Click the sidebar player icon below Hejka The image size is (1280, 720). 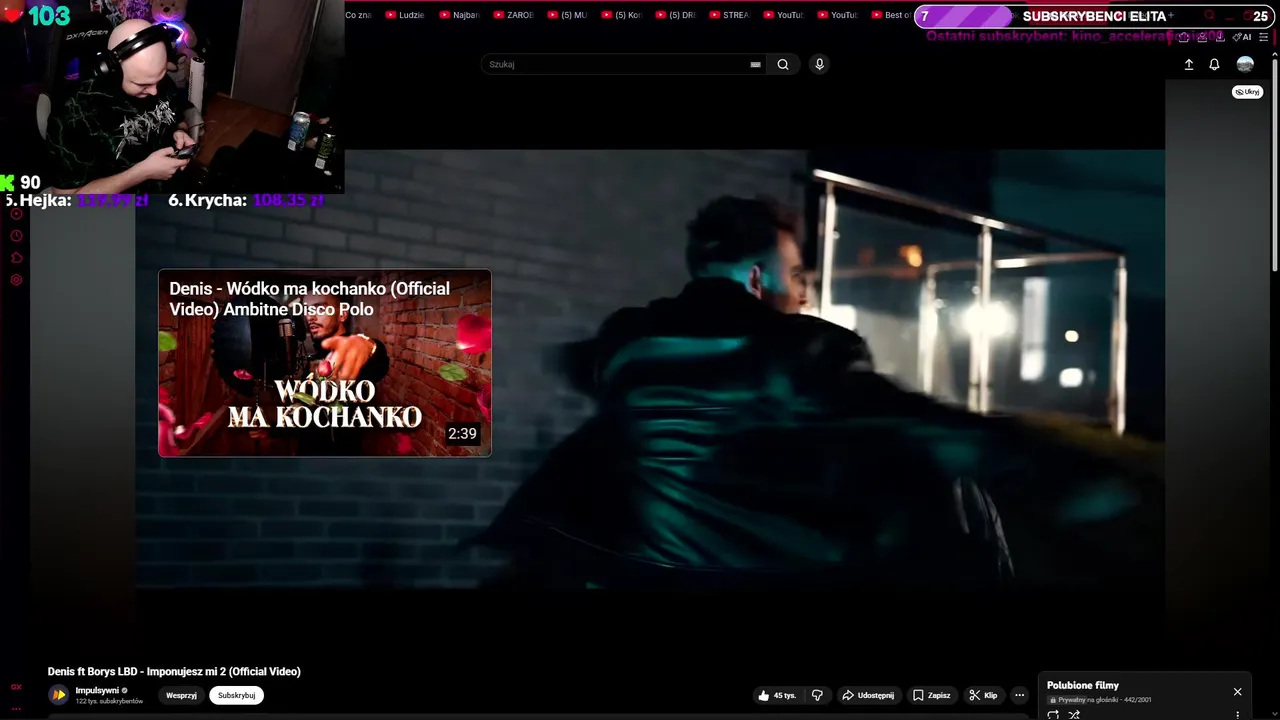click(x=16, y=214)
